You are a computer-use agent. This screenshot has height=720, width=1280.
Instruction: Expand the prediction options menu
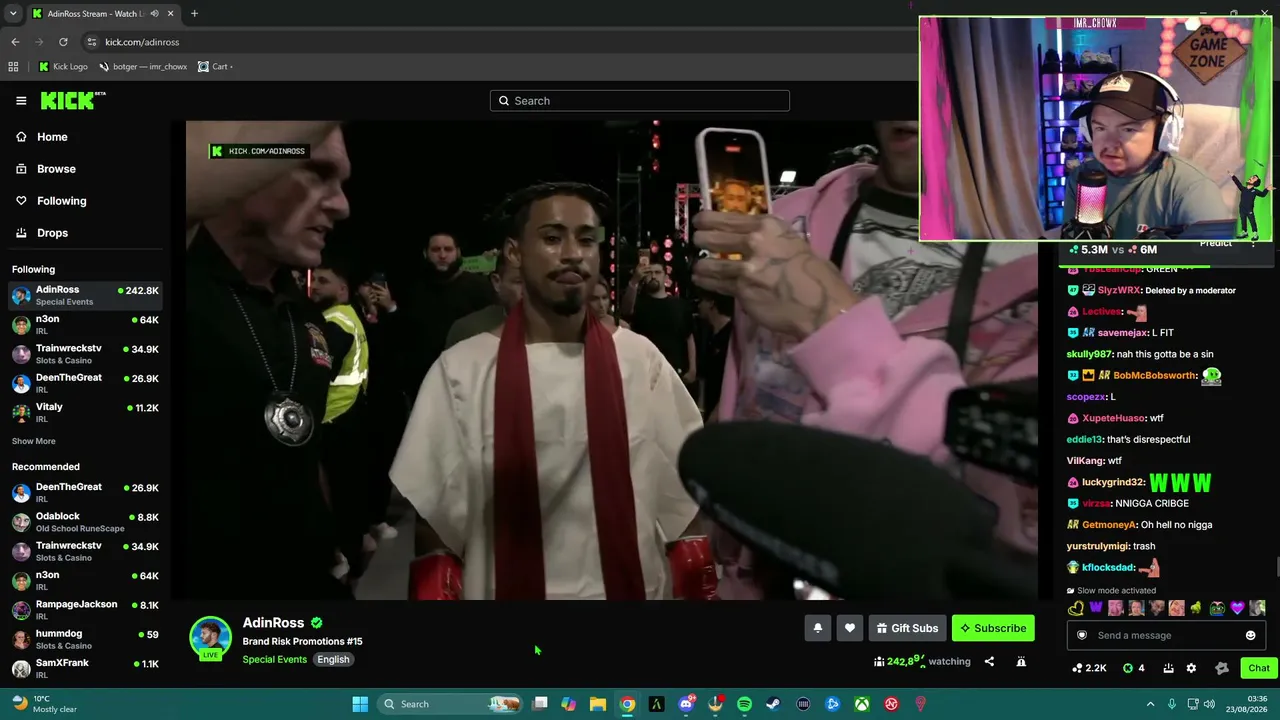(x=1253, y=243)
